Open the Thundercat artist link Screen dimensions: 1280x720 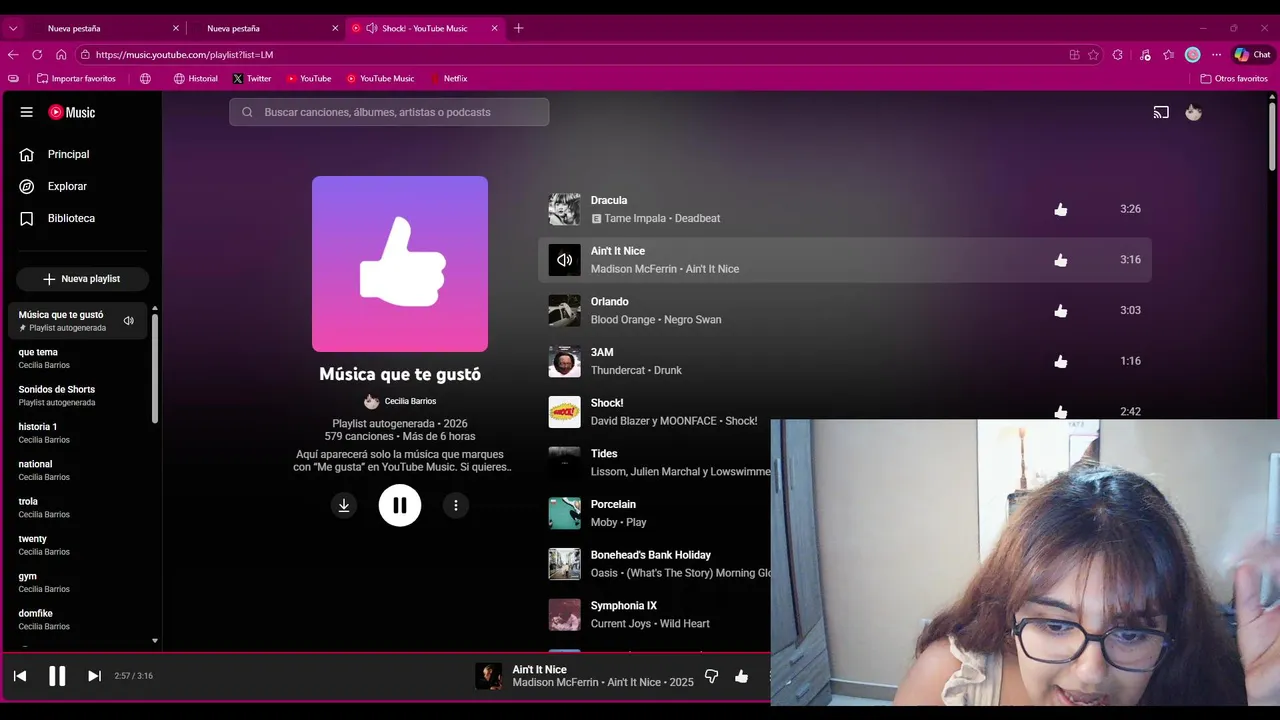pyautogui.click(x=619, y=370)
